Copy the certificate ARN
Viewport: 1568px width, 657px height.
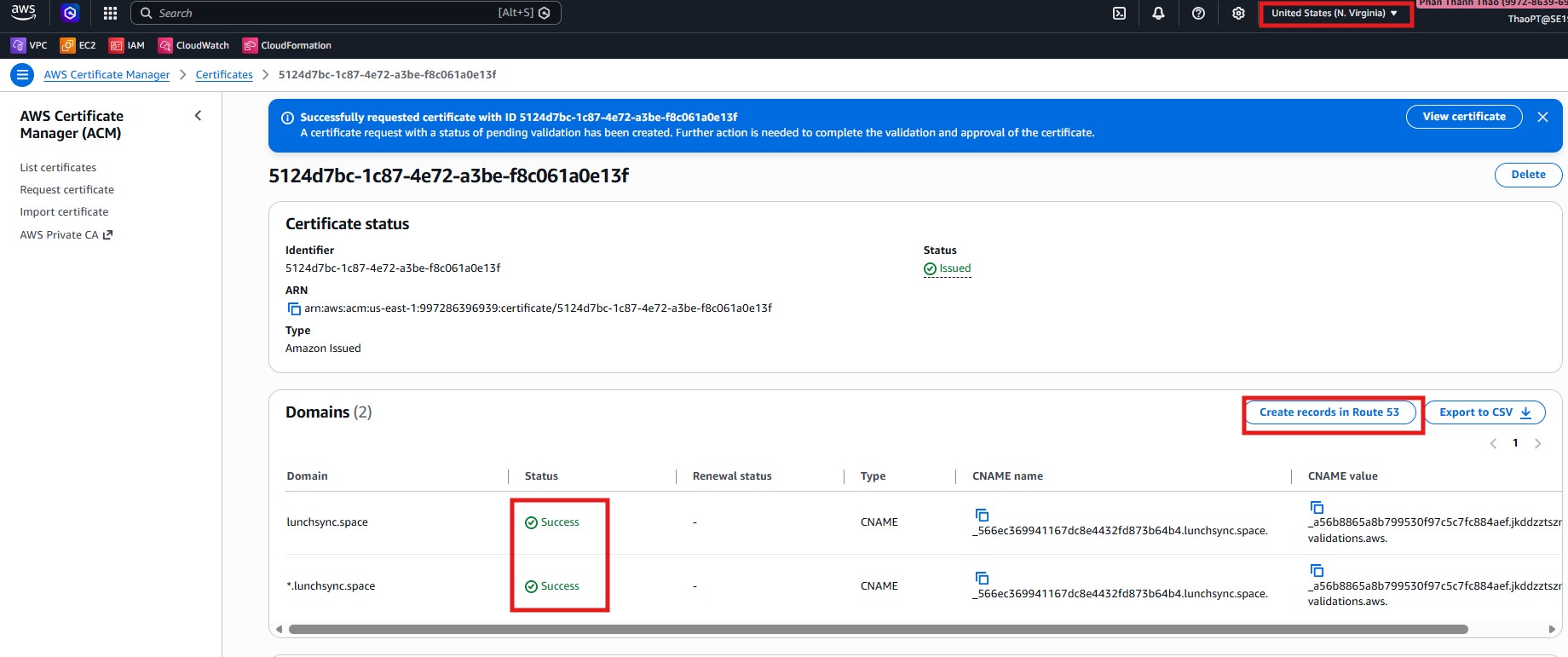click(293, 308)
